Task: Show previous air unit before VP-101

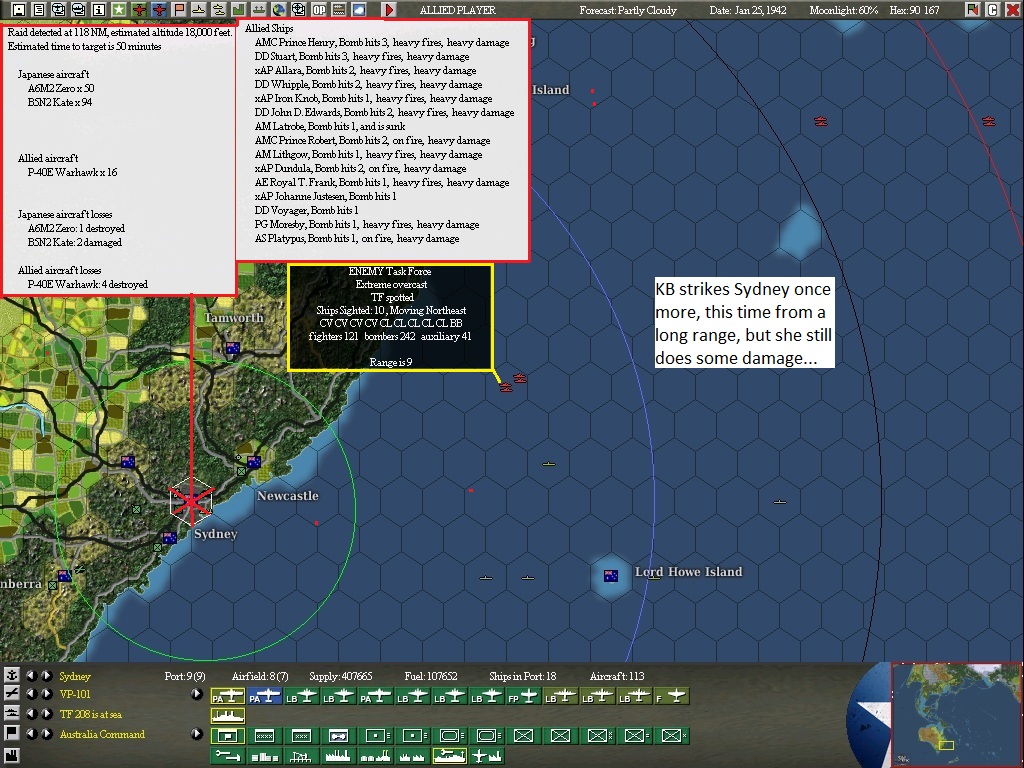Action: pos(31,694)
